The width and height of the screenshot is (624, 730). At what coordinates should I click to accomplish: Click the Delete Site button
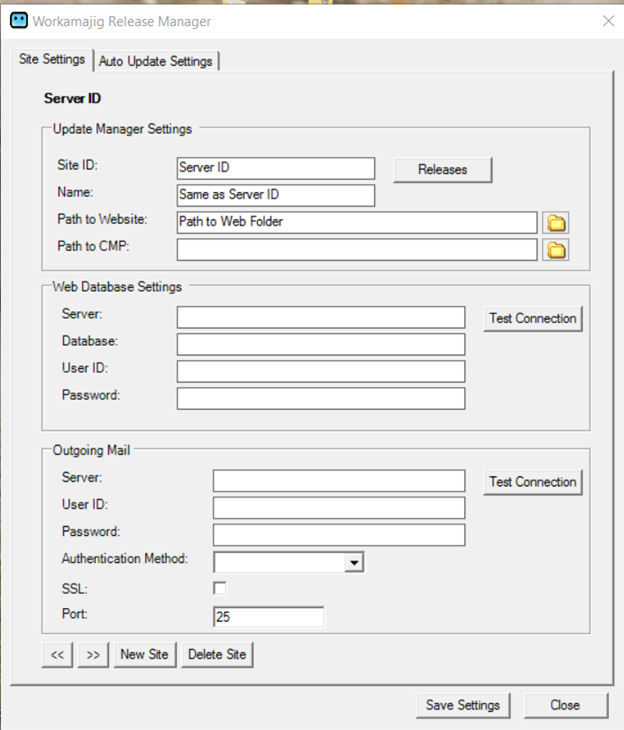click(x=217, y=655)
